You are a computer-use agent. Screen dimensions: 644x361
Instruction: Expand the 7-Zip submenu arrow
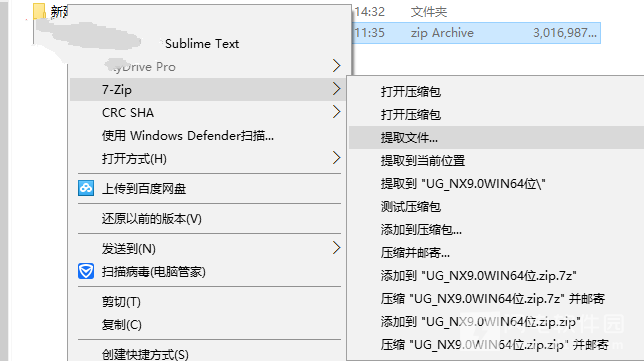point(336,89)
